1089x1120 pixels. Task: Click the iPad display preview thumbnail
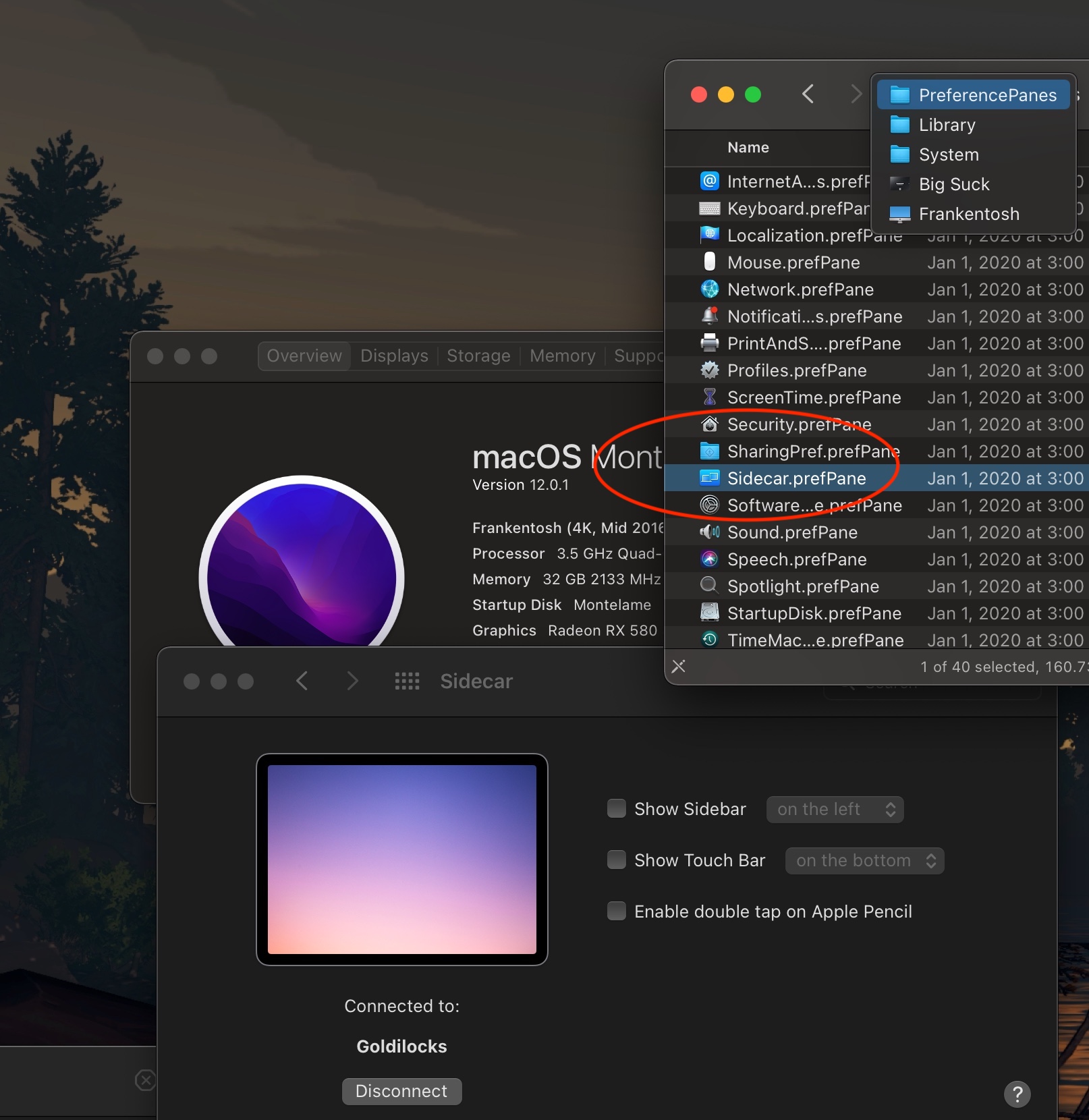[401, 859]
